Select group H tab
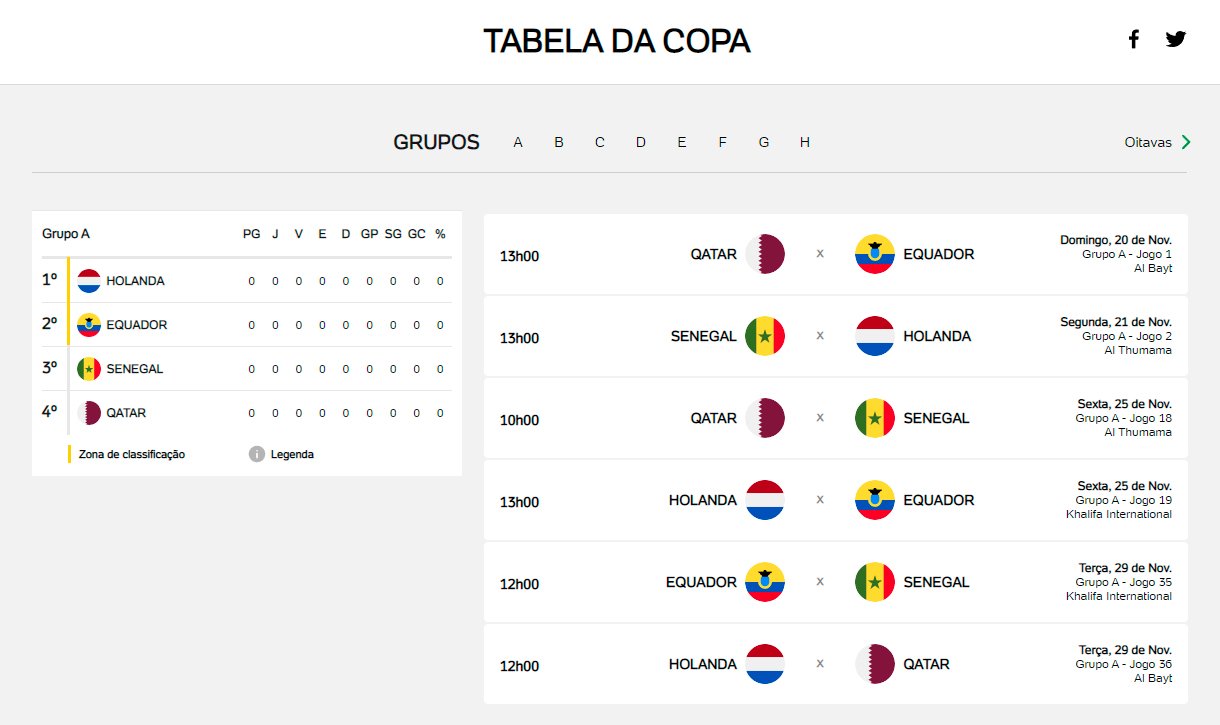 click(x=805, y=142)
